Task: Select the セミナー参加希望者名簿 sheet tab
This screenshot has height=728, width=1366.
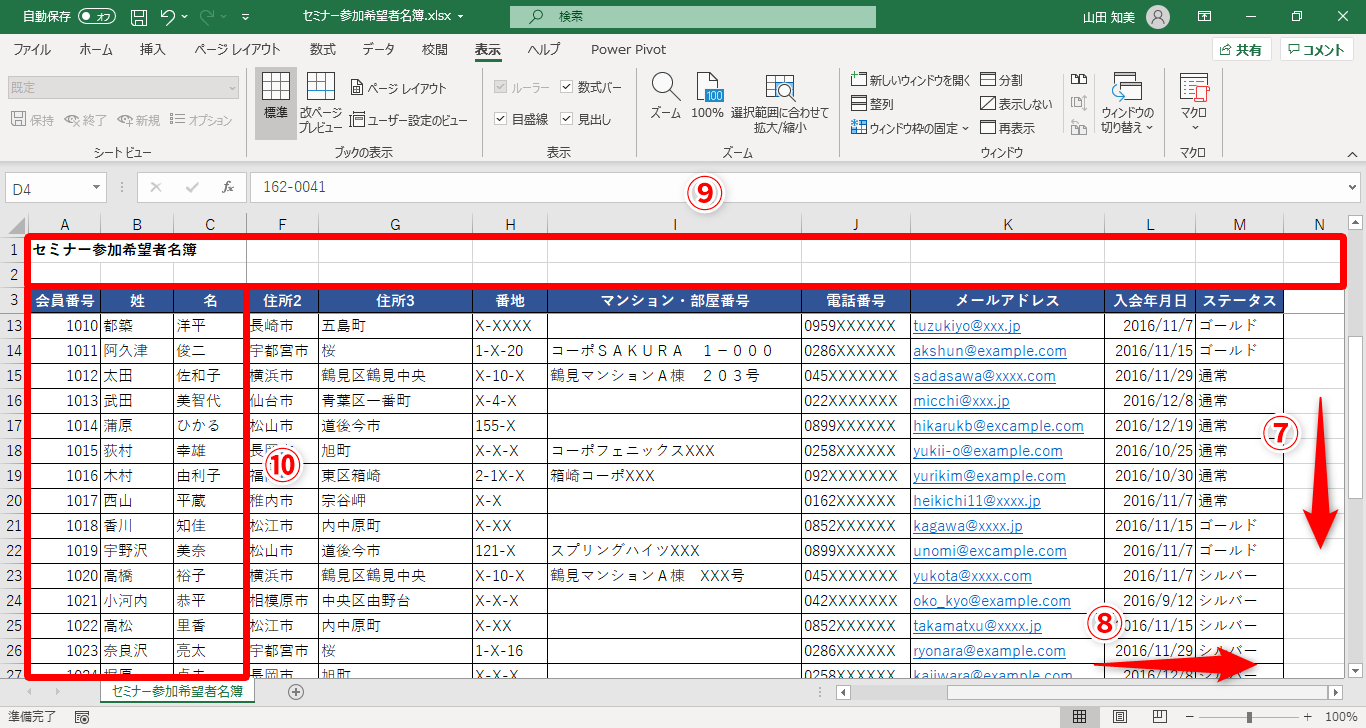Action: point(177,691)
